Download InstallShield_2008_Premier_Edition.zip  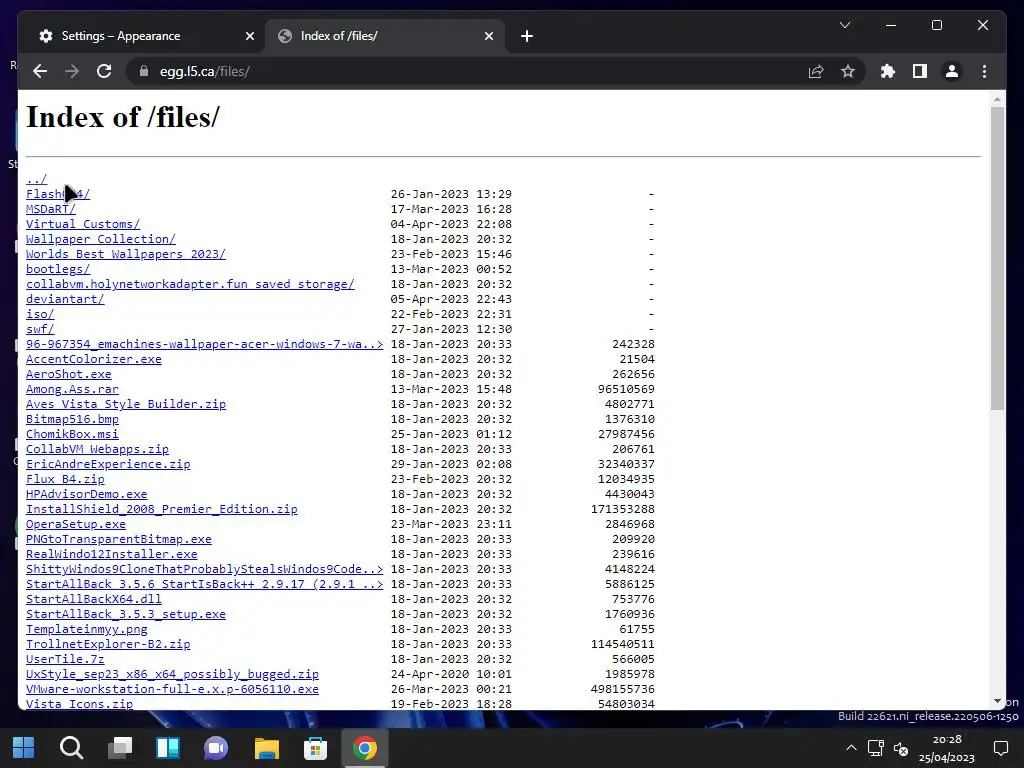pos(162,509)
